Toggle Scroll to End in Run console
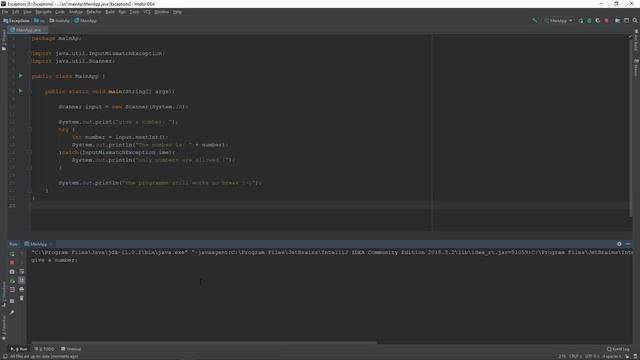The height and width of the screenshot is (360, 640). [22, 280]
